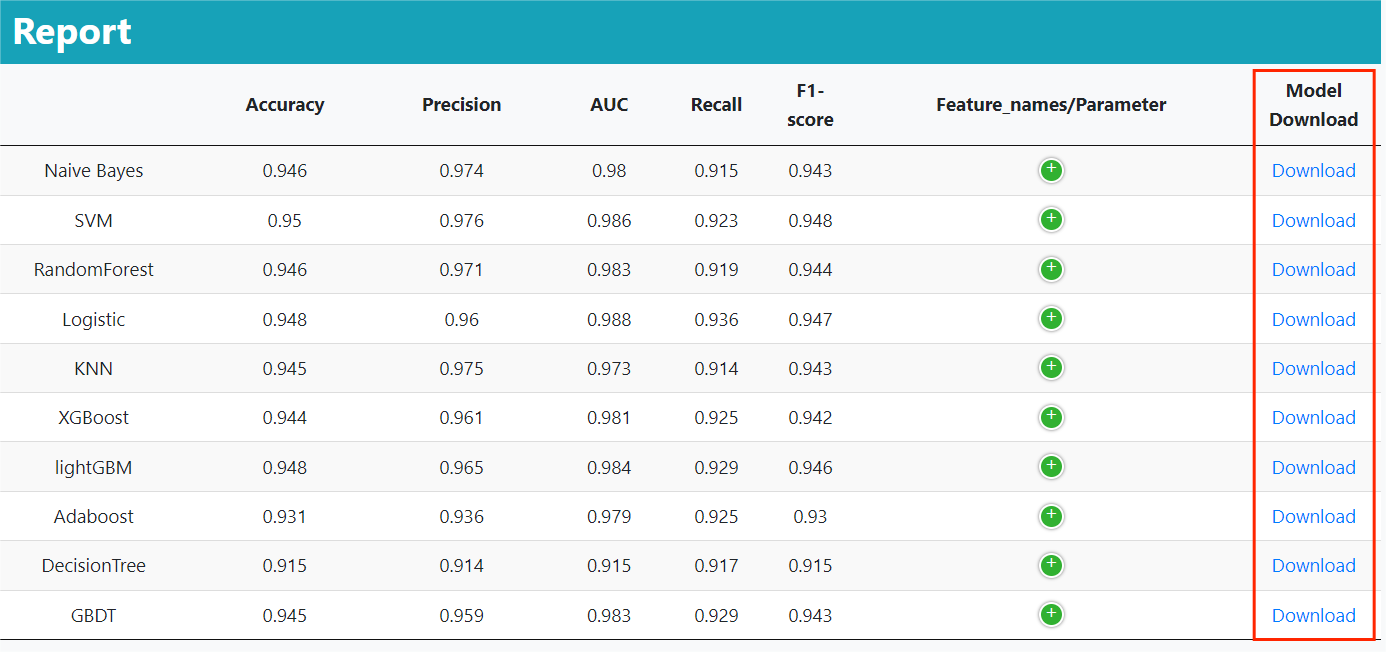
Task: Click the Download link for KNN
Action: [1313, 368]
